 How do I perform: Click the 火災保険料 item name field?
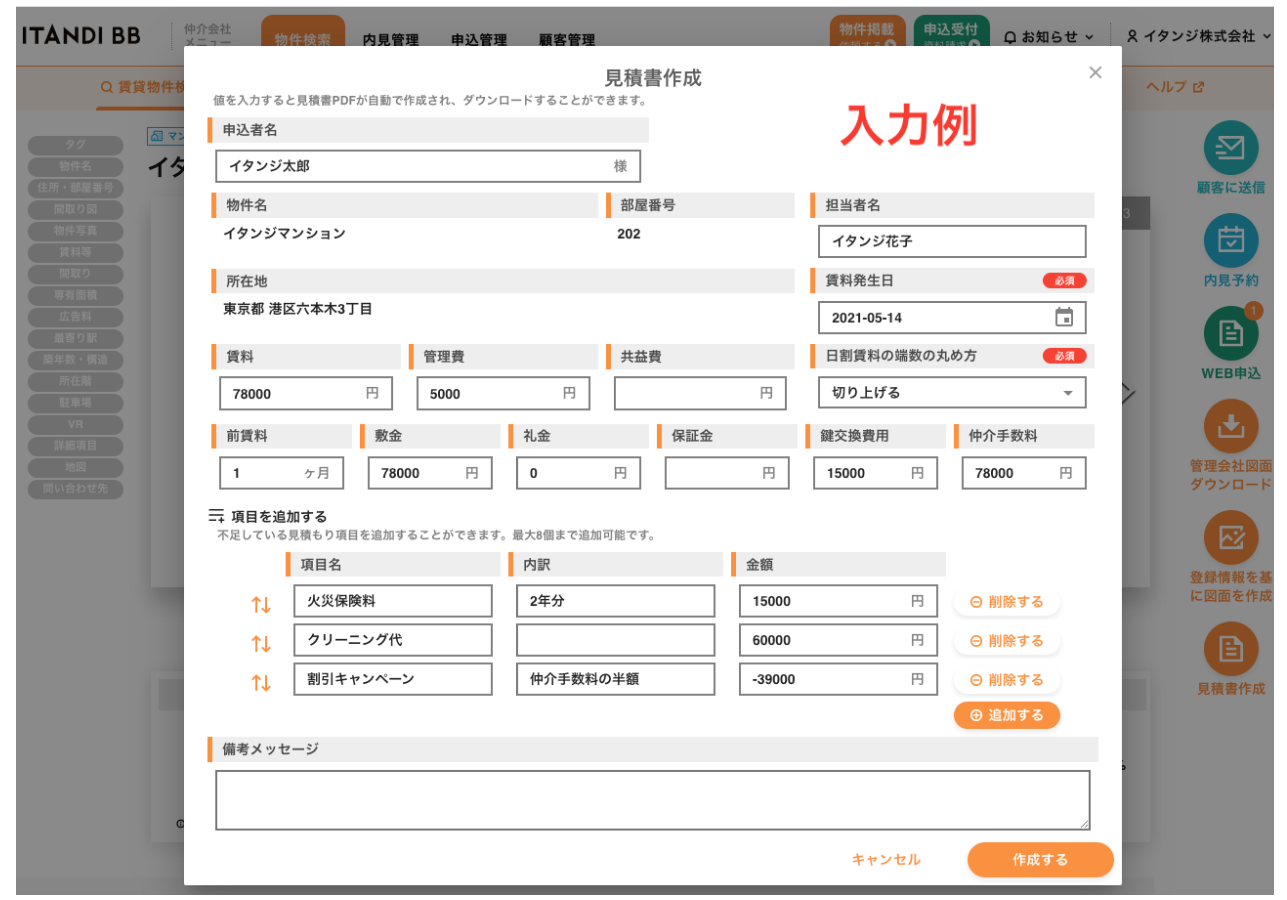(393, 601)
